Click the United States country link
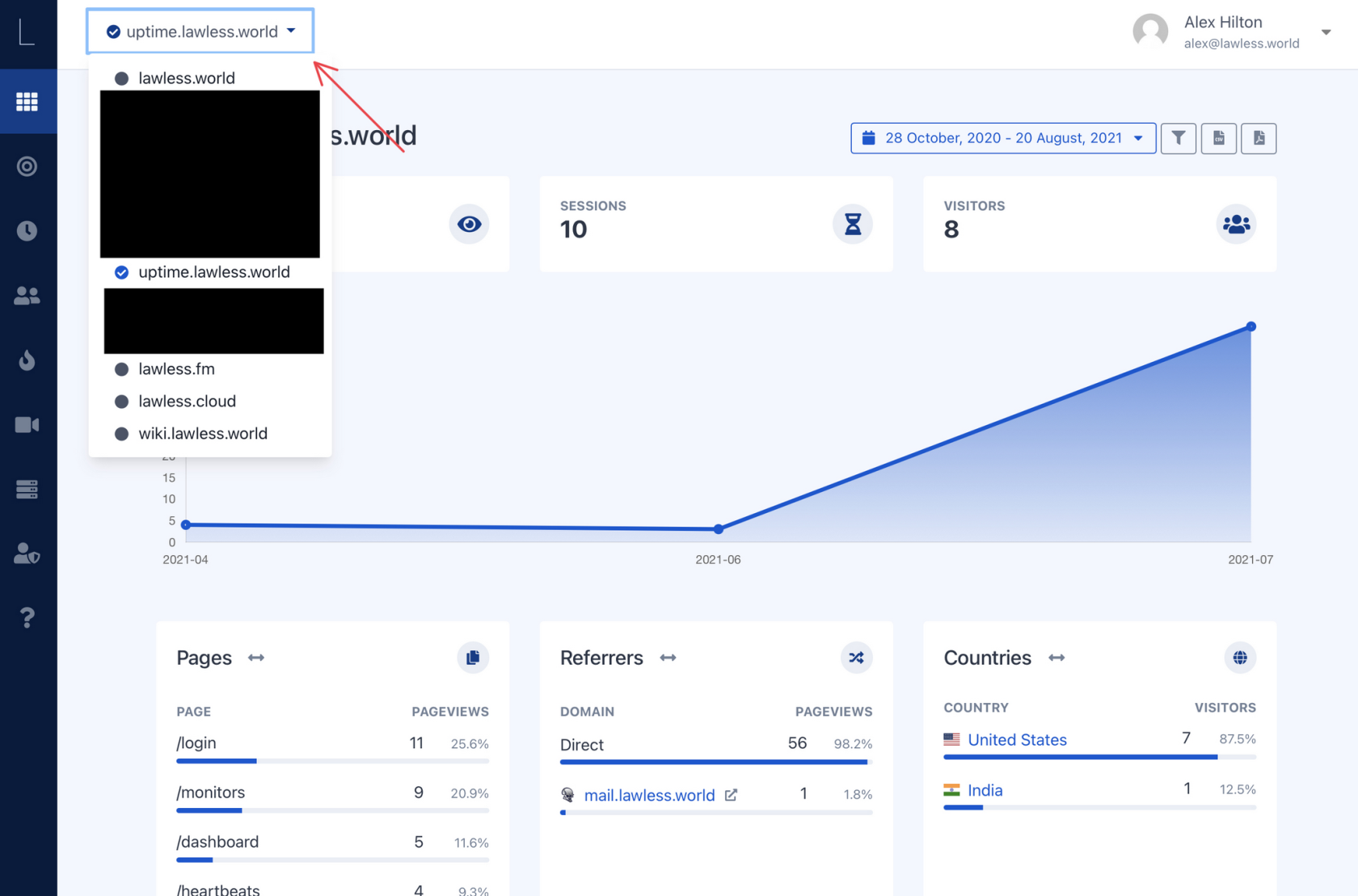 coord(1017,740)
